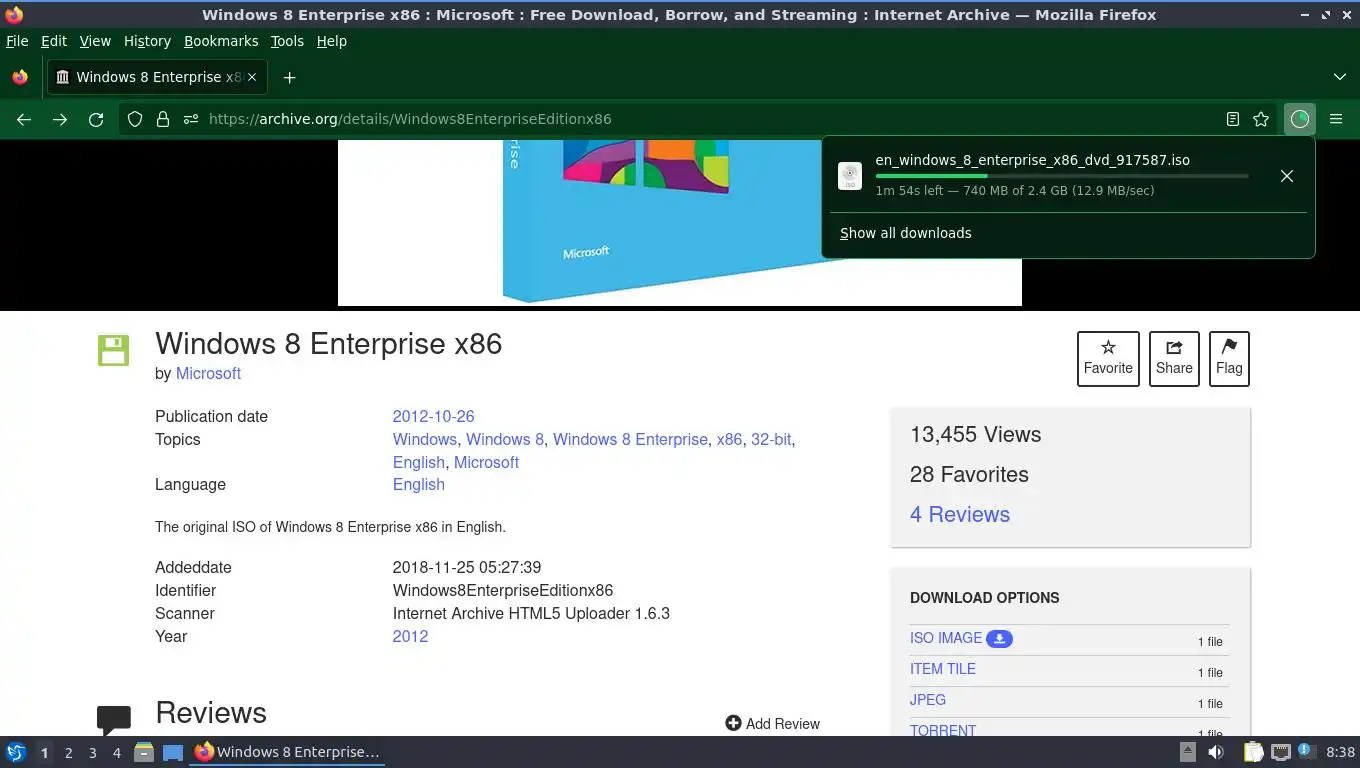Screen dimensions: 1360x768
Task: Open the volume control tray icon
Action: pos(1216,752)
